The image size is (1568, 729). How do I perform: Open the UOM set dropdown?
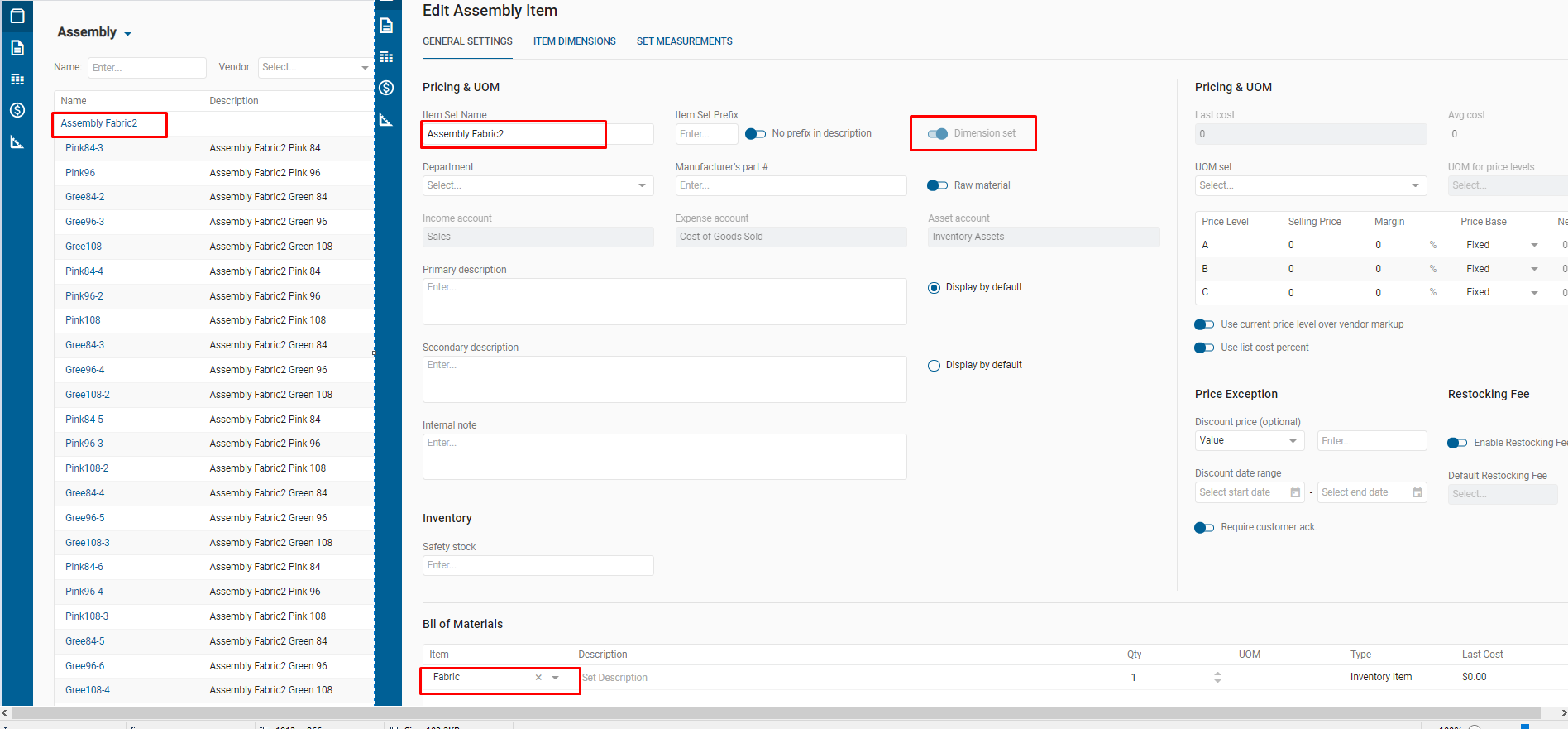(1415, 185)
